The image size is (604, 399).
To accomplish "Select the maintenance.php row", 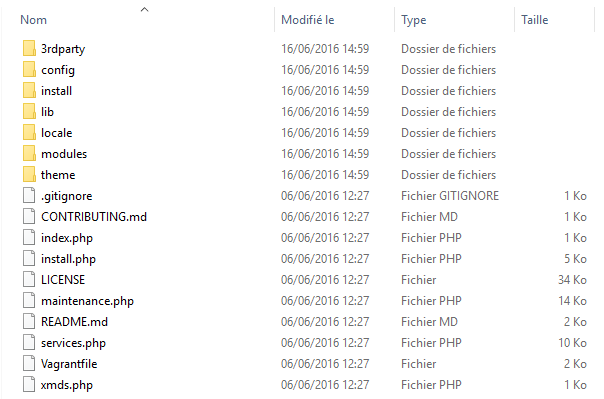I will click(304, 301).
